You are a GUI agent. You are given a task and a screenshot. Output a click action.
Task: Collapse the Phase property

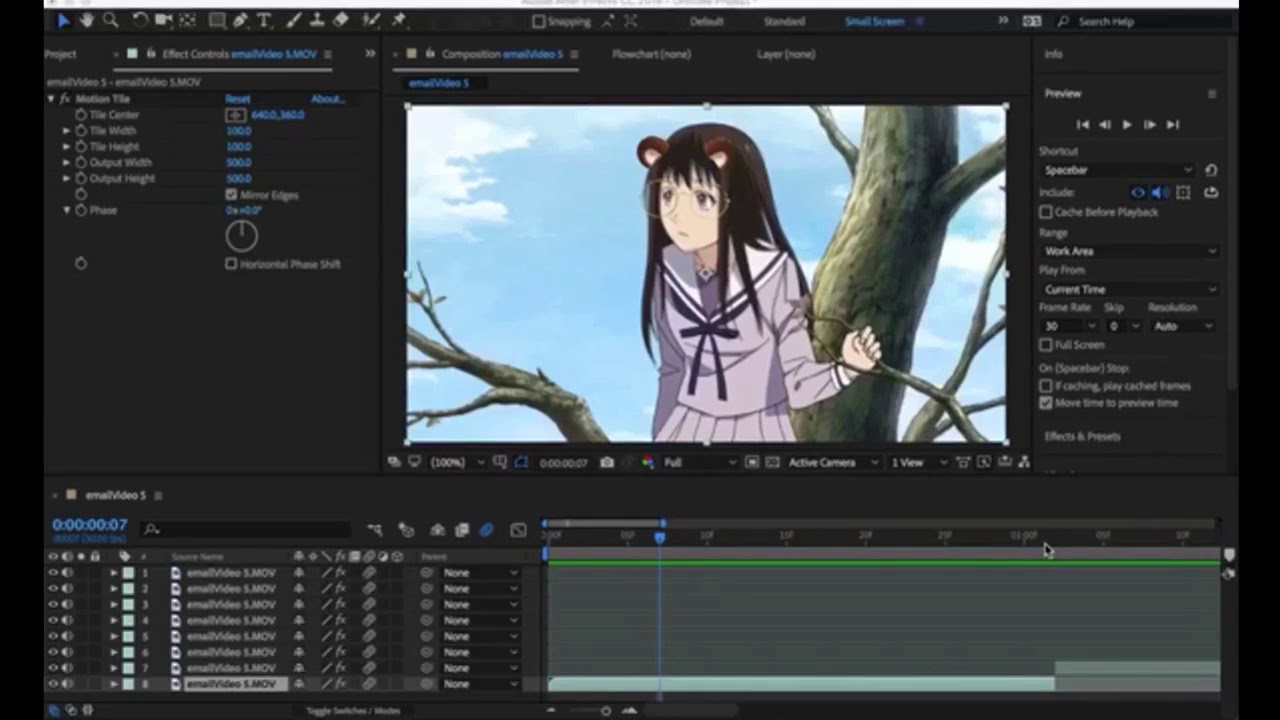67,210
